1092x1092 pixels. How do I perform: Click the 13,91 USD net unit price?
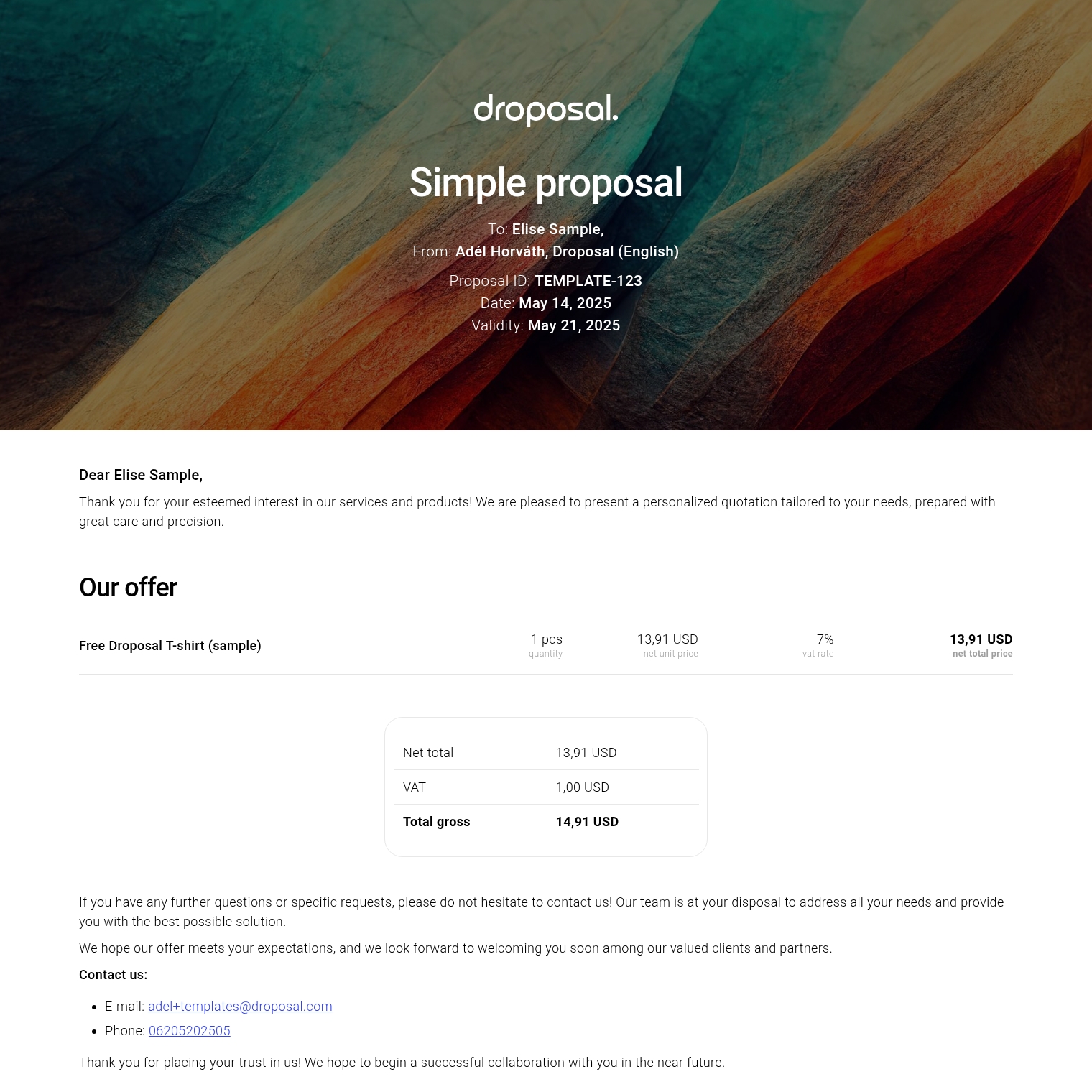tap(667, 639)
